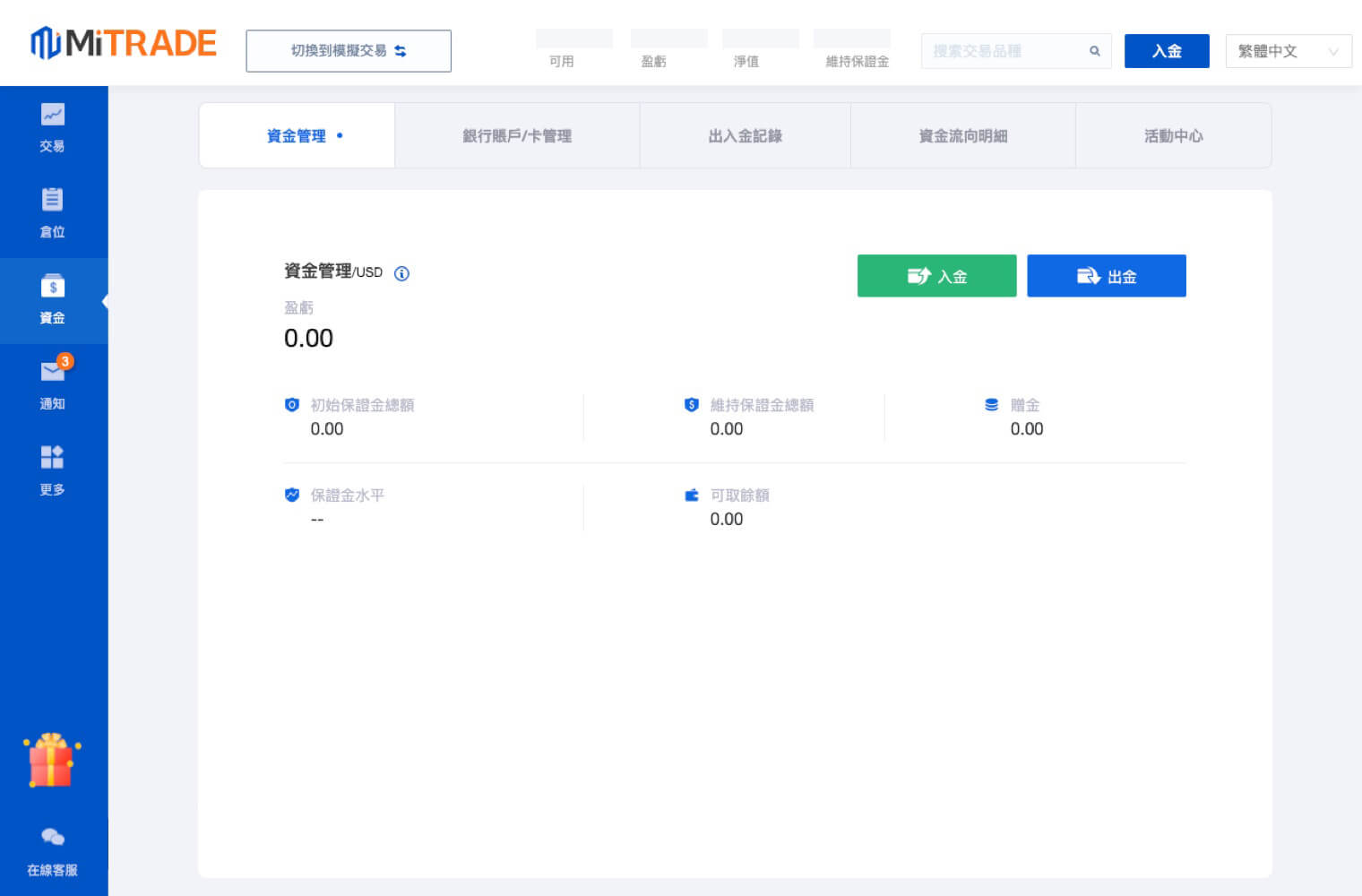Open 通知 notifications envelope with badge
Viewport: 1362px width, 896px height.
pyautogui.click(x=53, y=372)
